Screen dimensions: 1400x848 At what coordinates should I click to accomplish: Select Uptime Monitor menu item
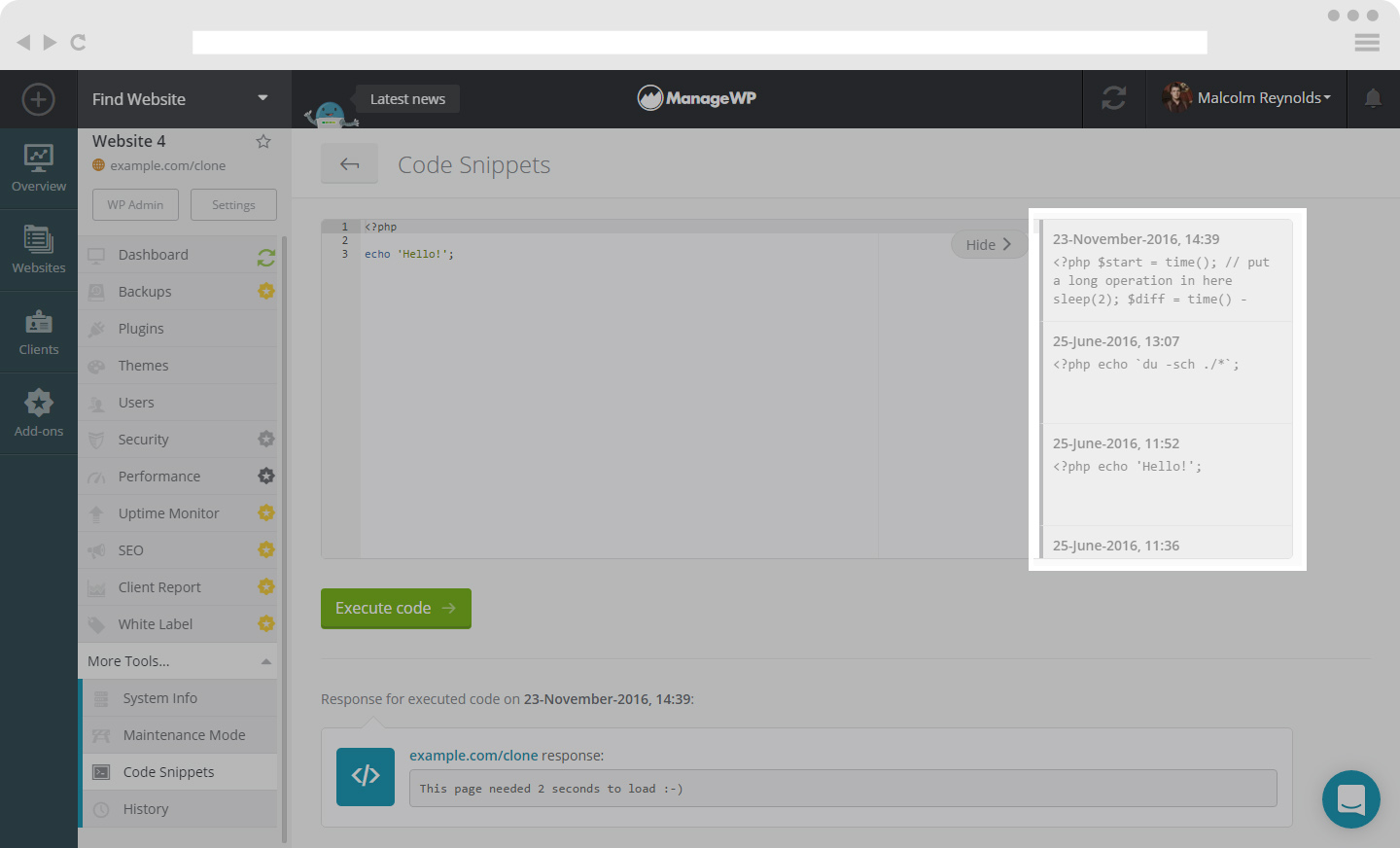pyautogui.click(x=178, y=513)
